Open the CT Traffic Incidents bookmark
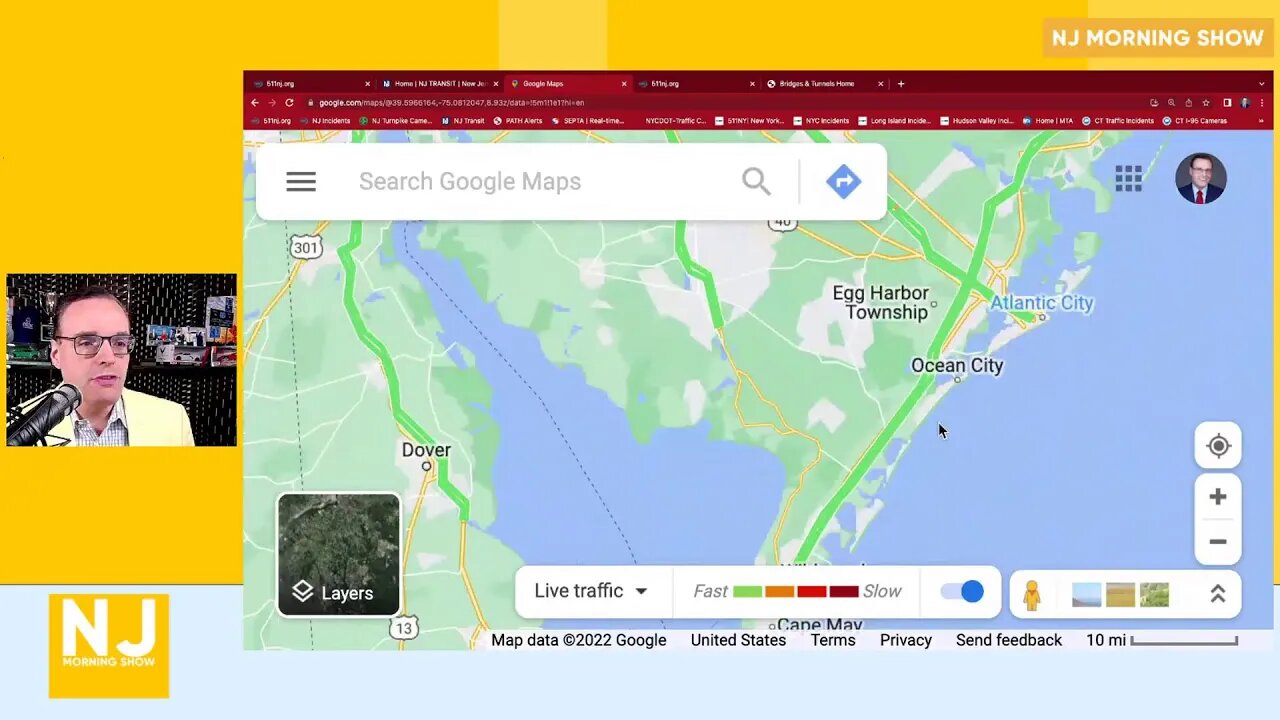Image resolution: width=1280 pixels, height=720 pixels. click(1118, 121)
